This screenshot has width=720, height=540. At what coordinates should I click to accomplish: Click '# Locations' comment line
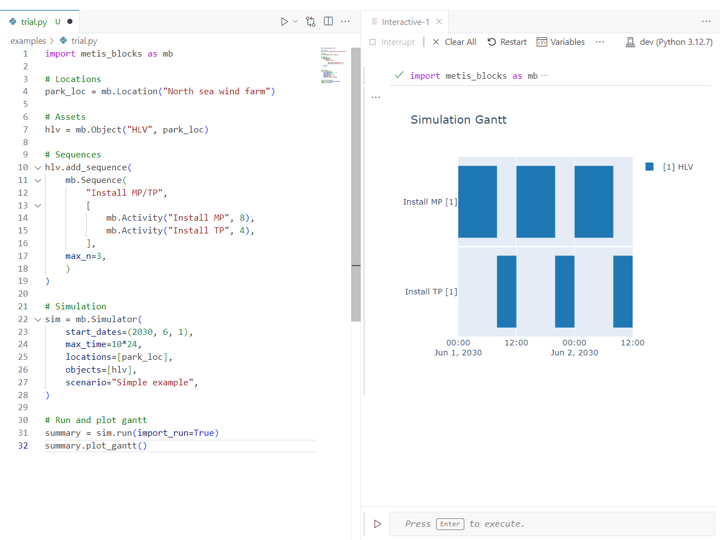point(73,79)
